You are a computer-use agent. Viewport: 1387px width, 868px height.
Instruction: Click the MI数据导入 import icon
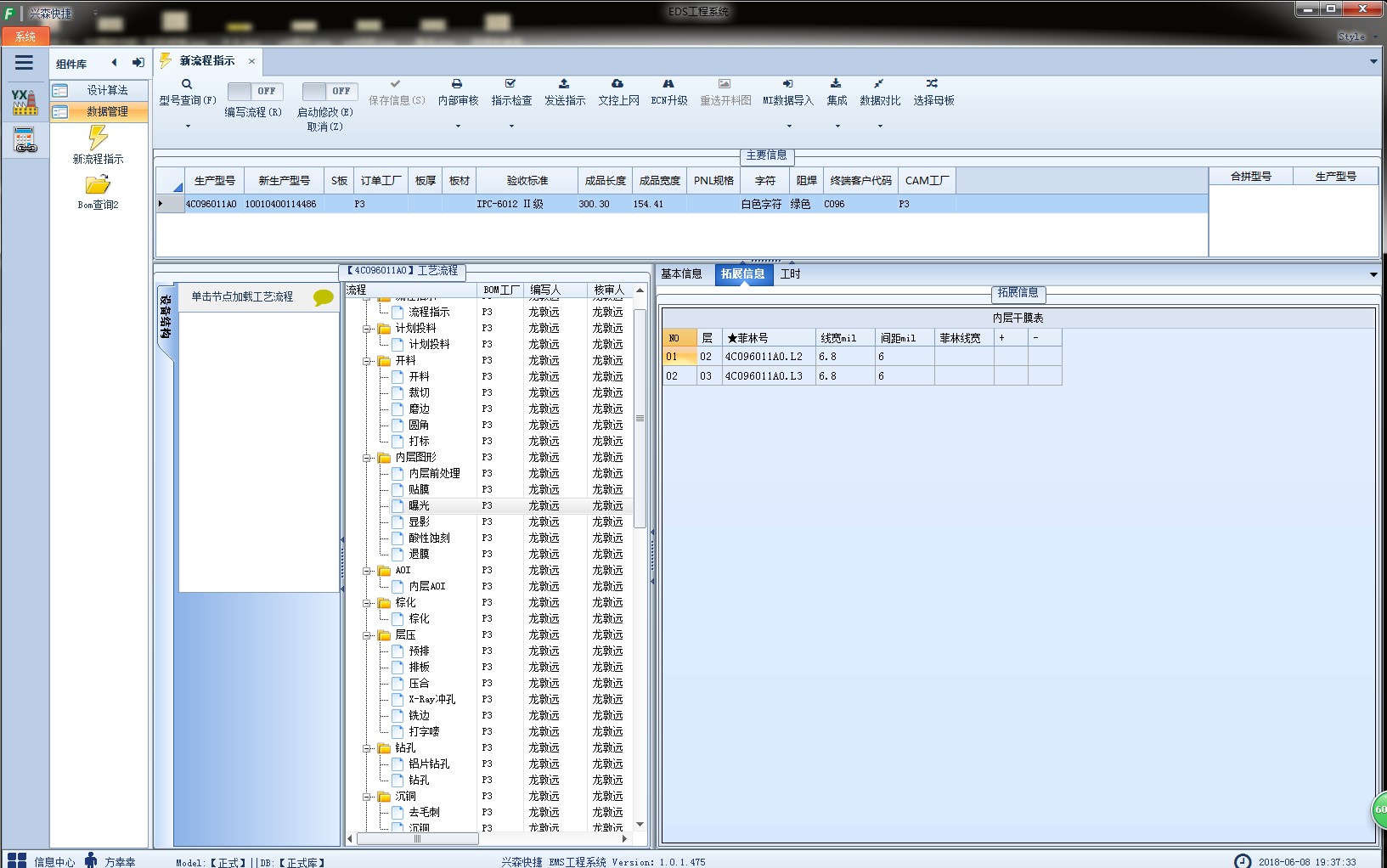[787, 84]
